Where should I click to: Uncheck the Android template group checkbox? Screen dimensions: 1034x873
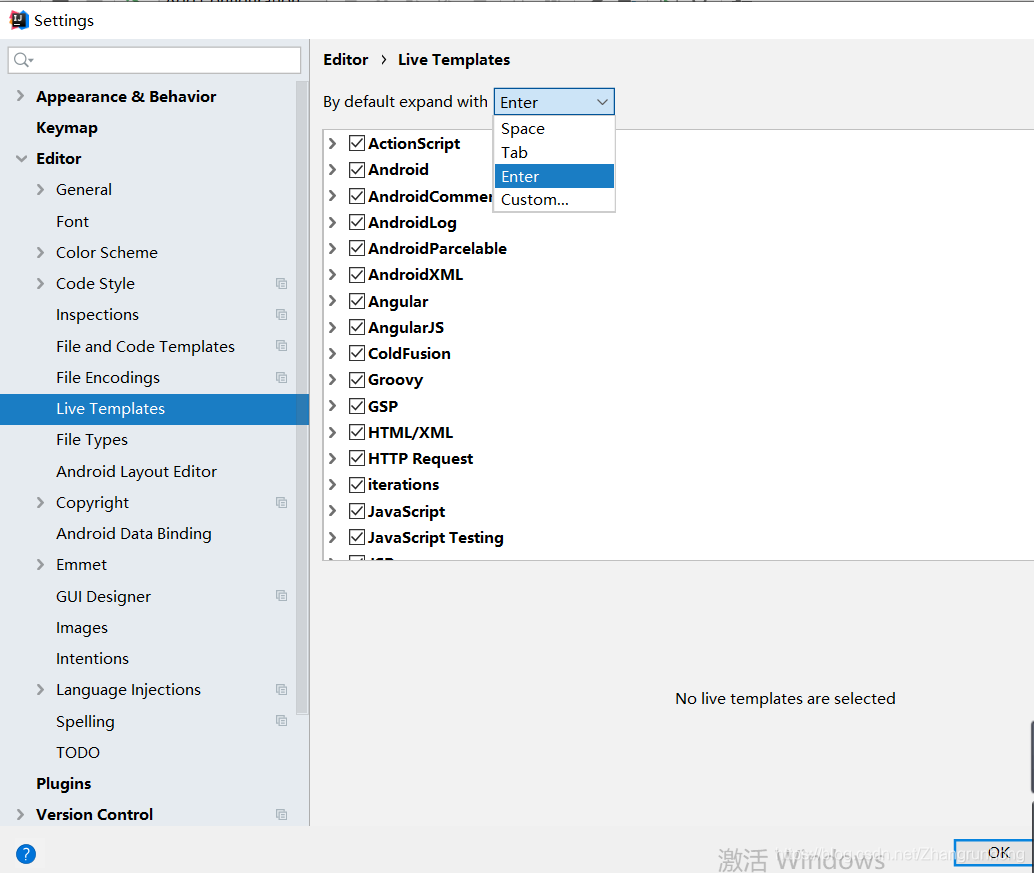(x=357, y=169)
